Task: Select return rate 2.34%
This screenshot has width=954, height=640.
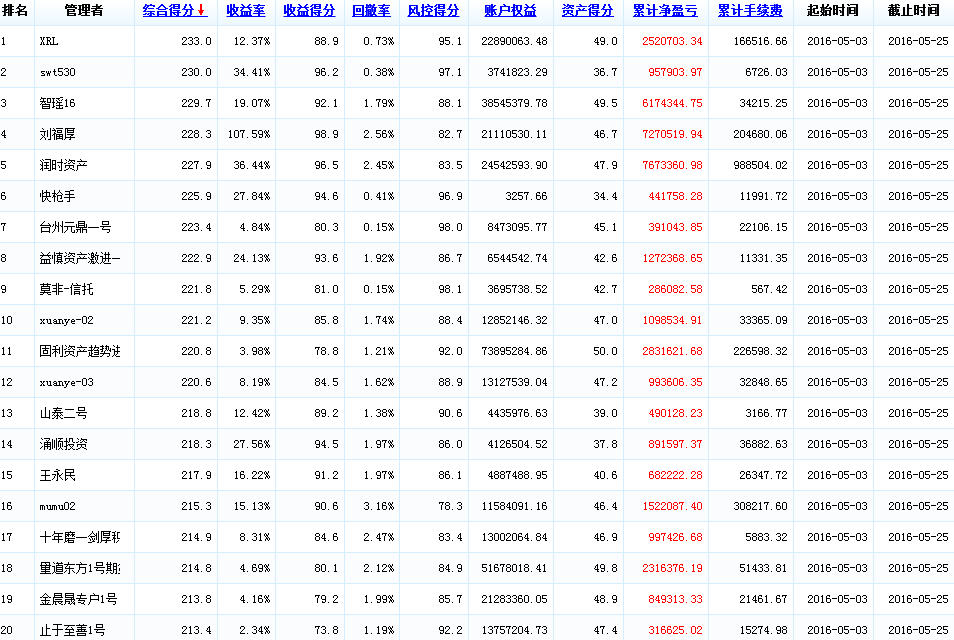Action: 255,631
